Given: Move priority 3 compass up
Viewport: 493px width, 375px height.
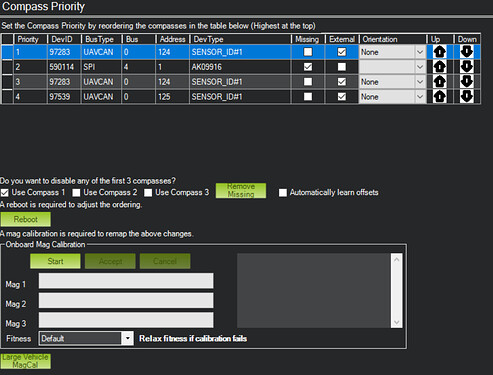Looking at the screenshot, I should click(440, 82).
